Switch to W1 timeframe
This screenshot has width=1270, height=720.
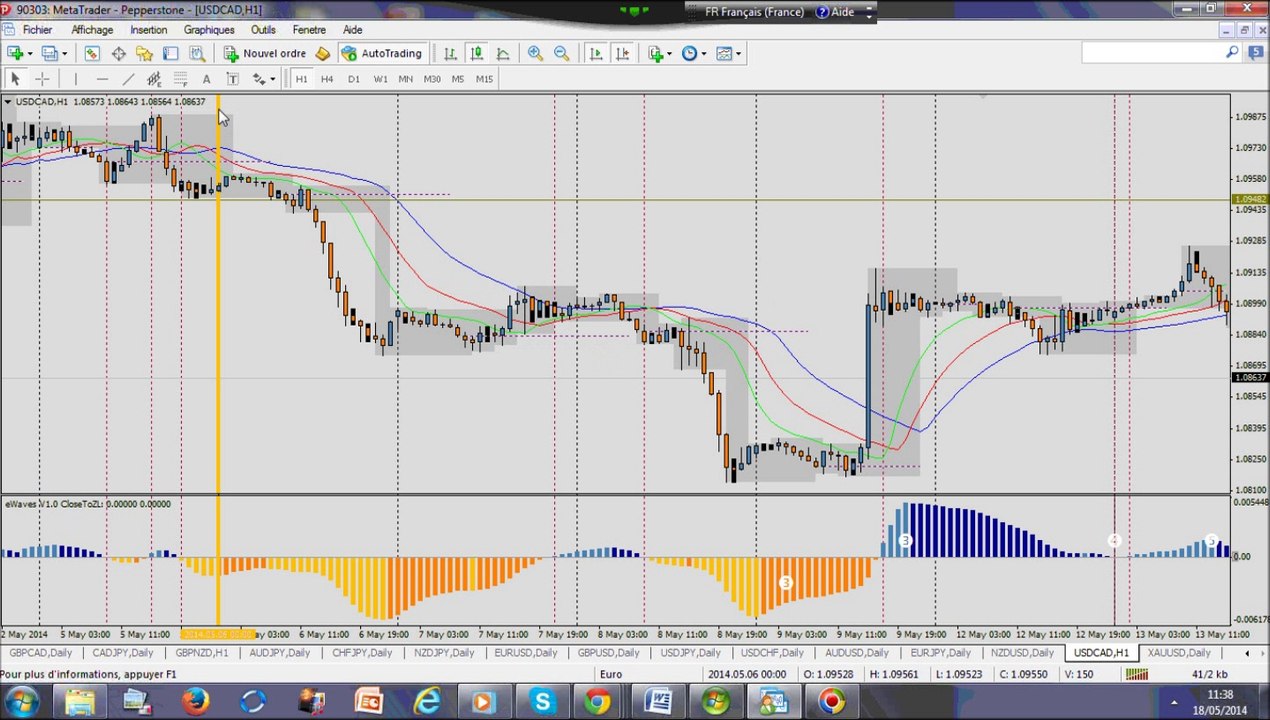(380, 79)
